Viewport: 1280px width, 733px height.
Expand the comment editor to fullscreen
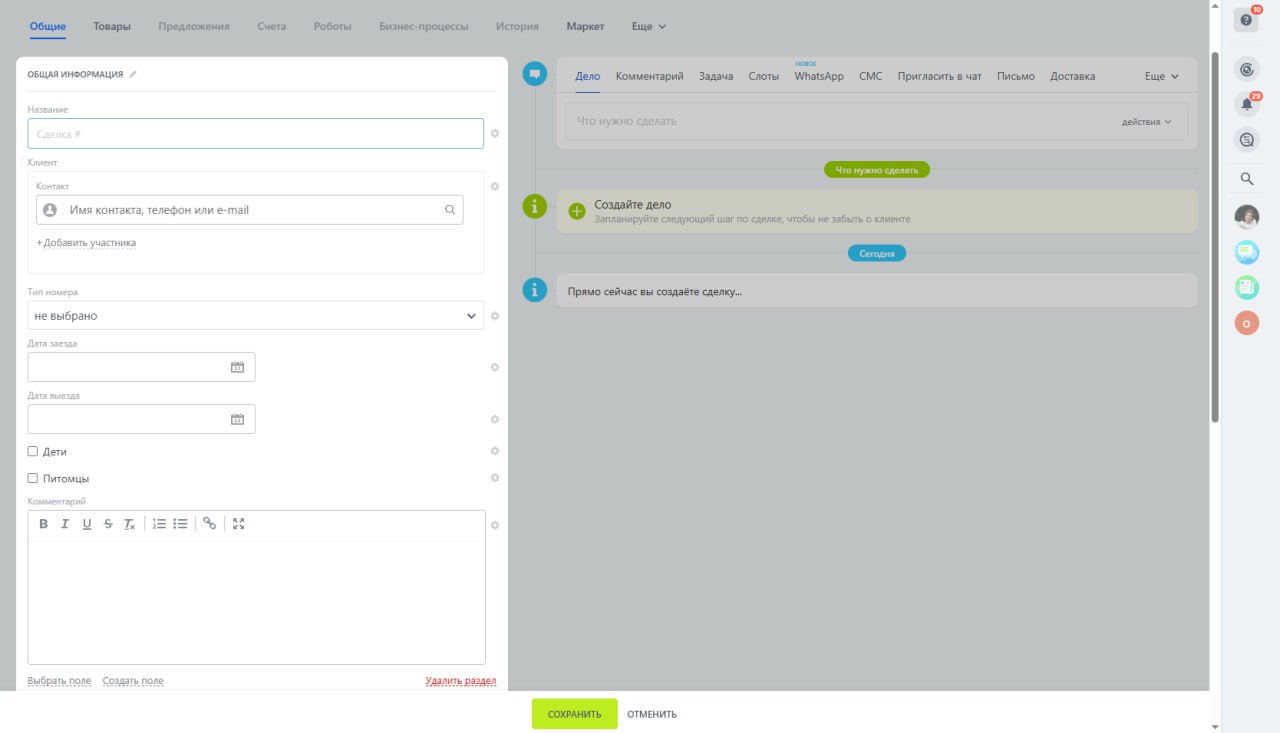click(238, 523)
